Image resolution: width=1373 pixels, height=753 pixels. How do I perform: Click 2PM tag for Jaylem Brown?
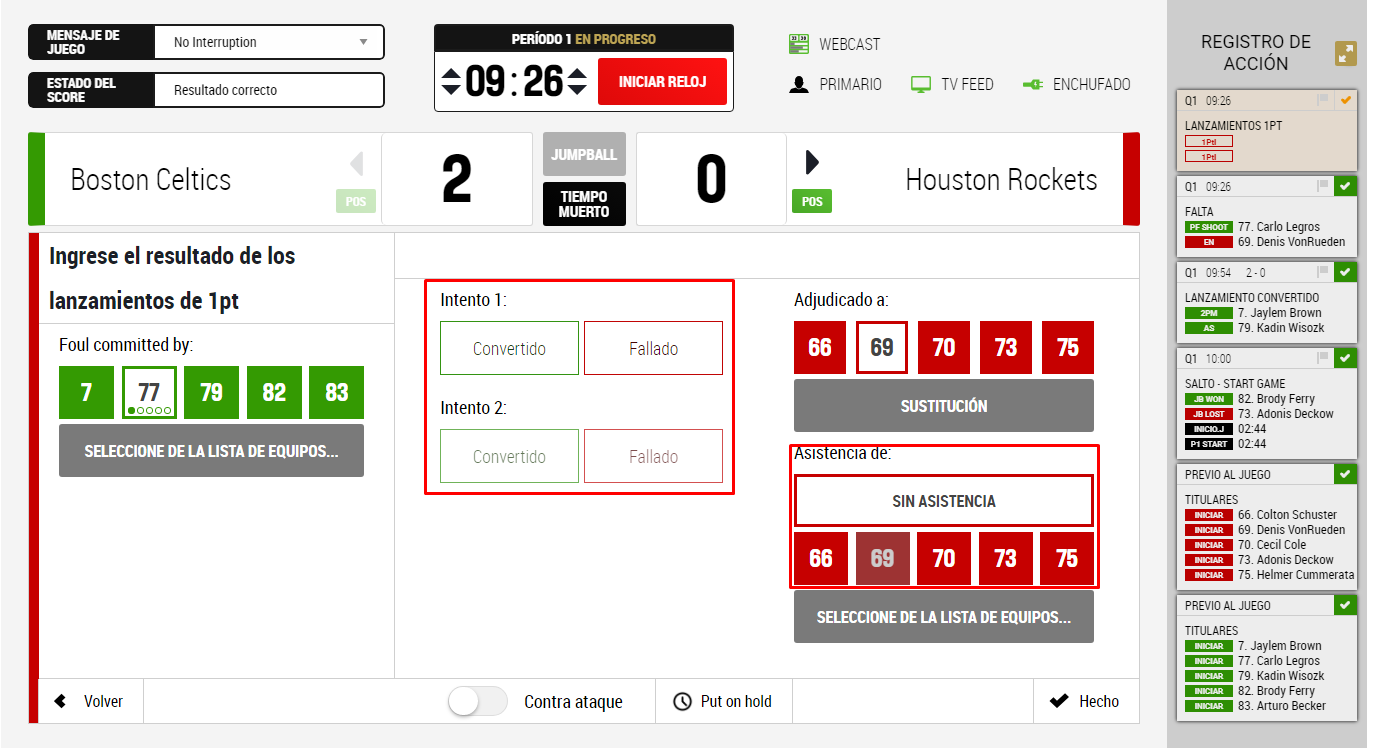click(1209, 313)
